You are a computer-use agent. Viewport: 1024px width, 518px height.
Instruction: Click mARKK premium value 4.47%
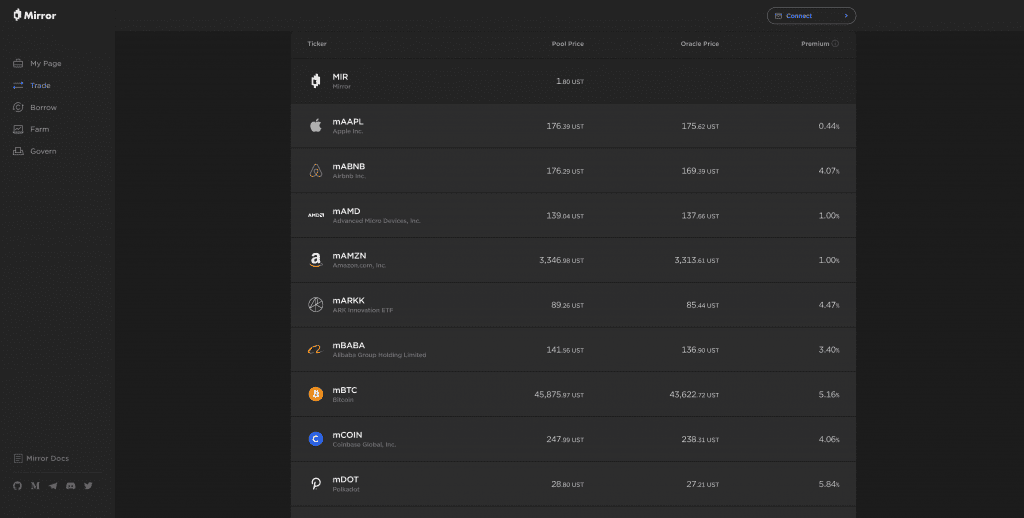coord(829,305)
